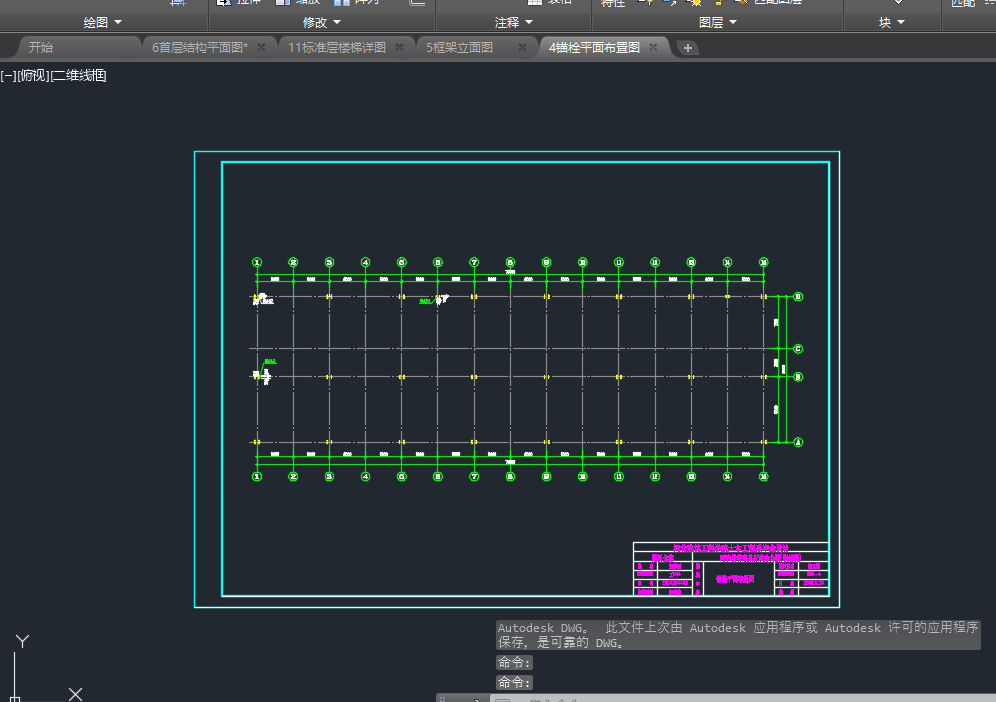Open the [-] viewport controls menu
This screenshot has width=996, height=702.
tap(8, 76)
